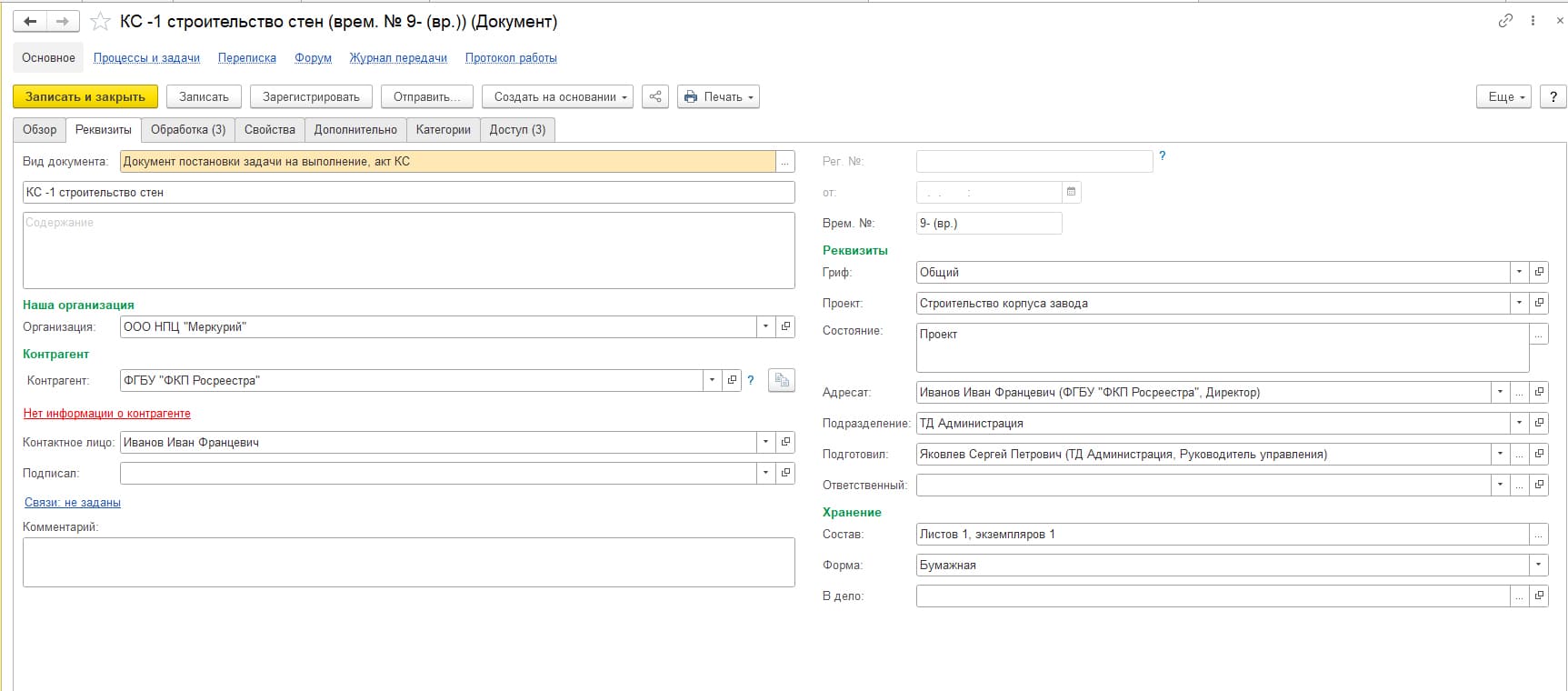Open the Создать на основании menu
1568x691 pixels.
click(x=560, y=96)
